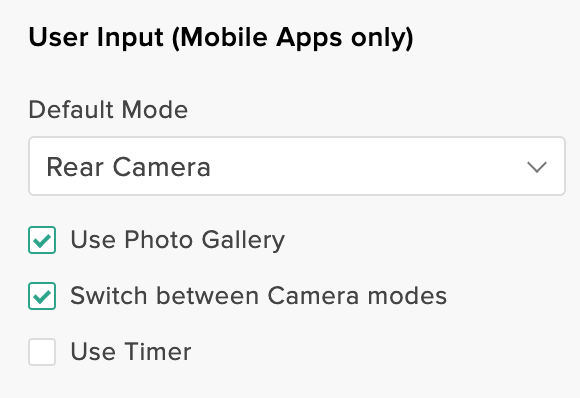Viewport: 580px width, 398px height.
Task: Enable the Use Timer checkbox
Action: pyautogui.click(x=42, y=352)
